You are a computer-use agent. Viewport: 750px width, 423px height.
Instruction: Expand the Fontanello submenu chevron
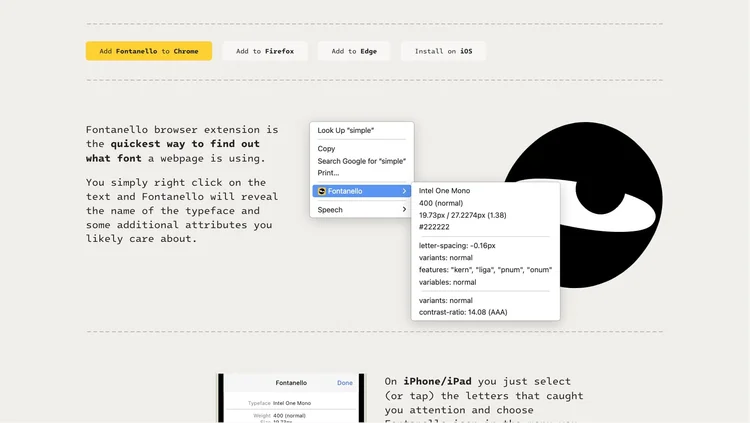[x=404, y=191]
